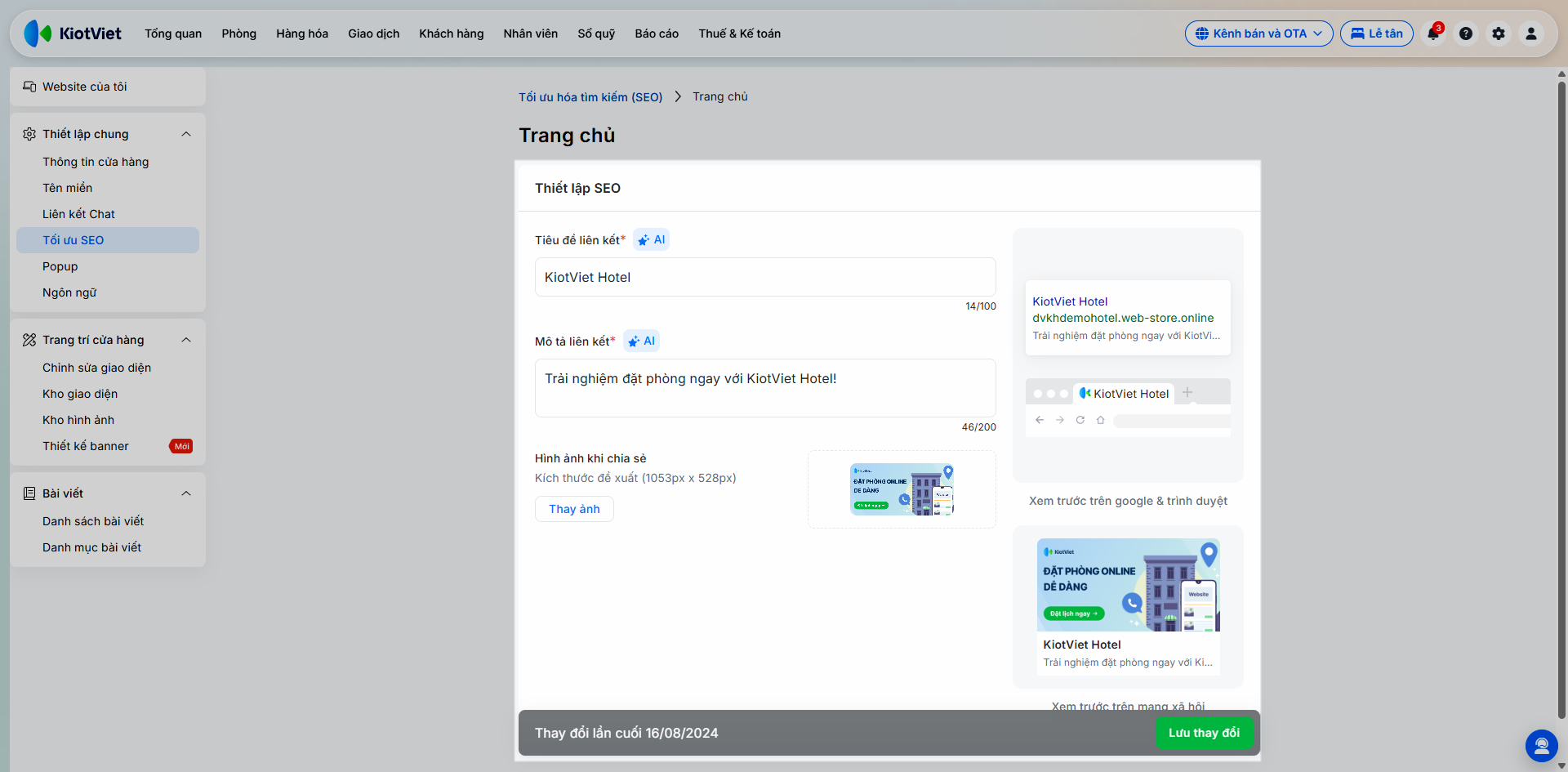
Task: Open the Giao dịch menu
Action: point(374,33)
